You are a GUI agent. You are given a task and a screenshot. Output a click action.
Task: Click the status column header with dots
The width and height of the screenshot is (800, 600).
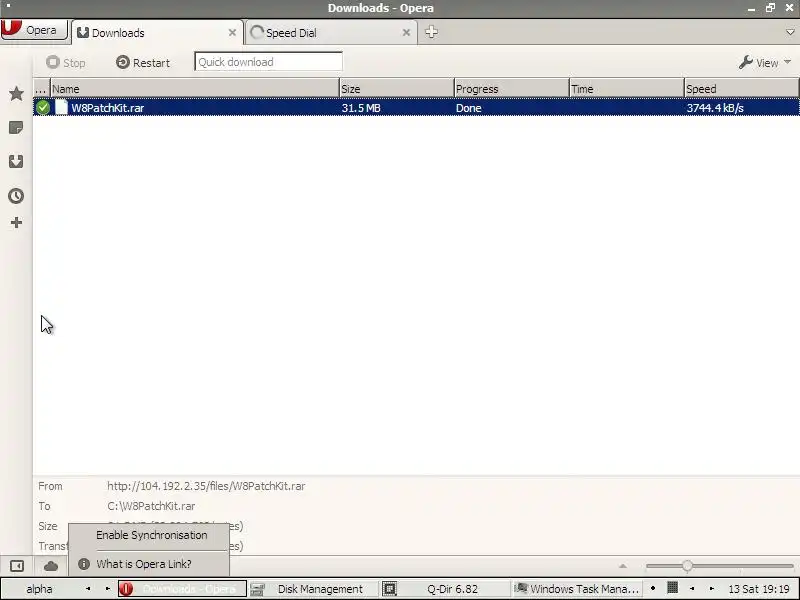pos(41,88)
